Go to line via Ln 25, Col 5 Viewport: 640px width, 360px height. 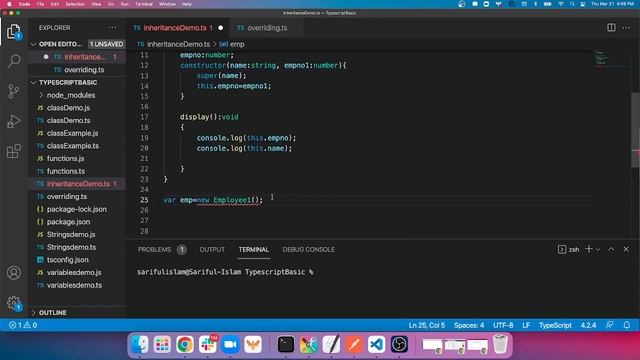coord(427,325)
